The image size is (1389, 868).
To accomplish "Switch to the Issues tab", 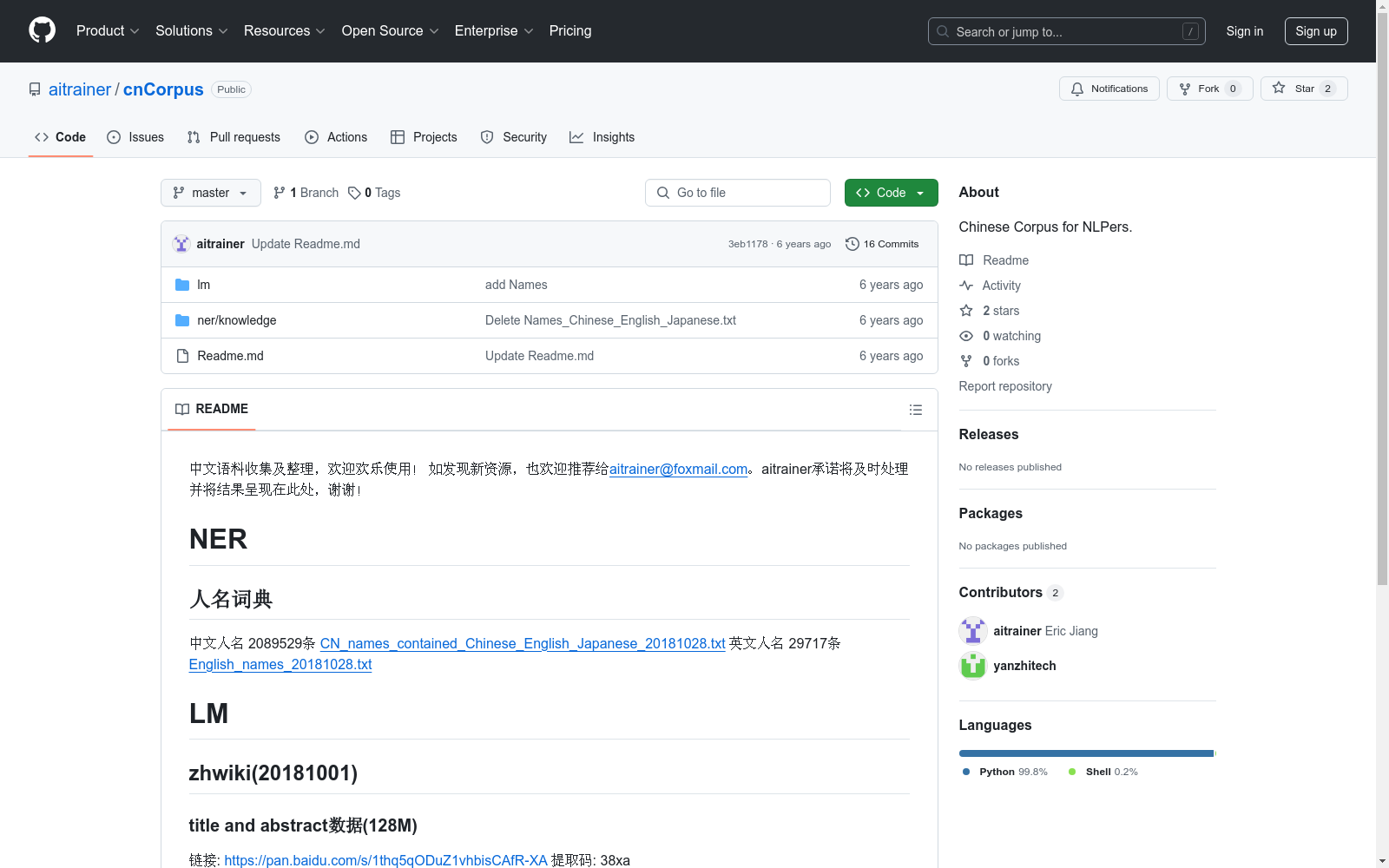I will point(135,137).
